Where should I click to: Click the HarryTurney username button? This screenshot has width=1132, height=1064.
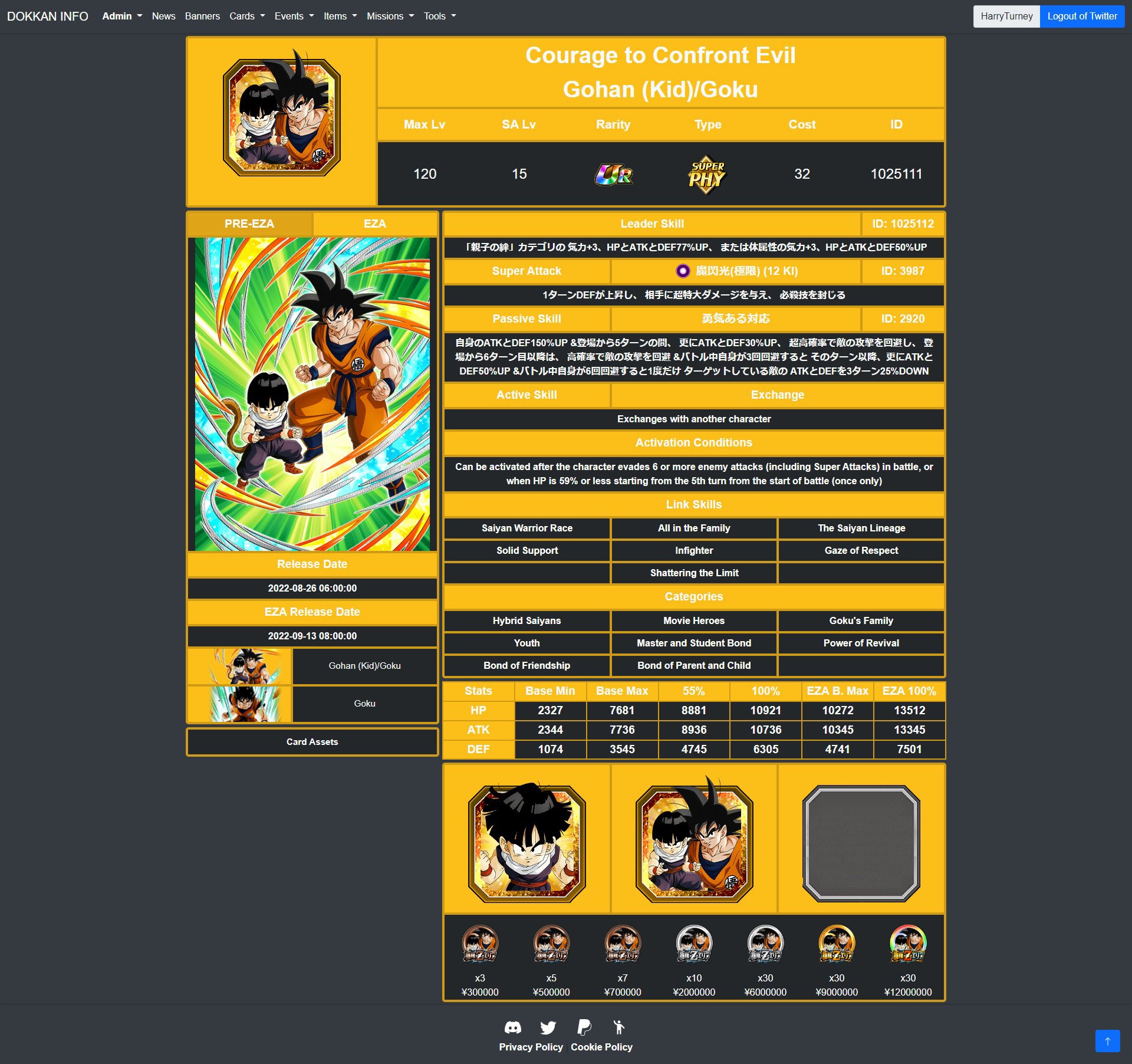1006,16
